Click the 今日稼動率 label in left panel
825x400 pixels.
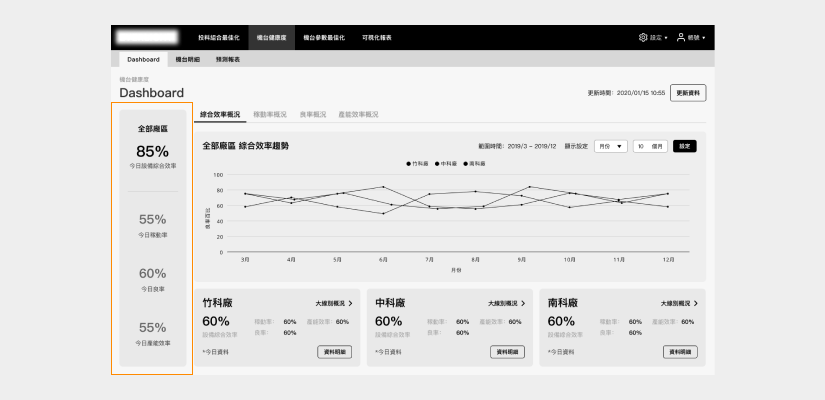pyautogui.click(x=153, y=235)
